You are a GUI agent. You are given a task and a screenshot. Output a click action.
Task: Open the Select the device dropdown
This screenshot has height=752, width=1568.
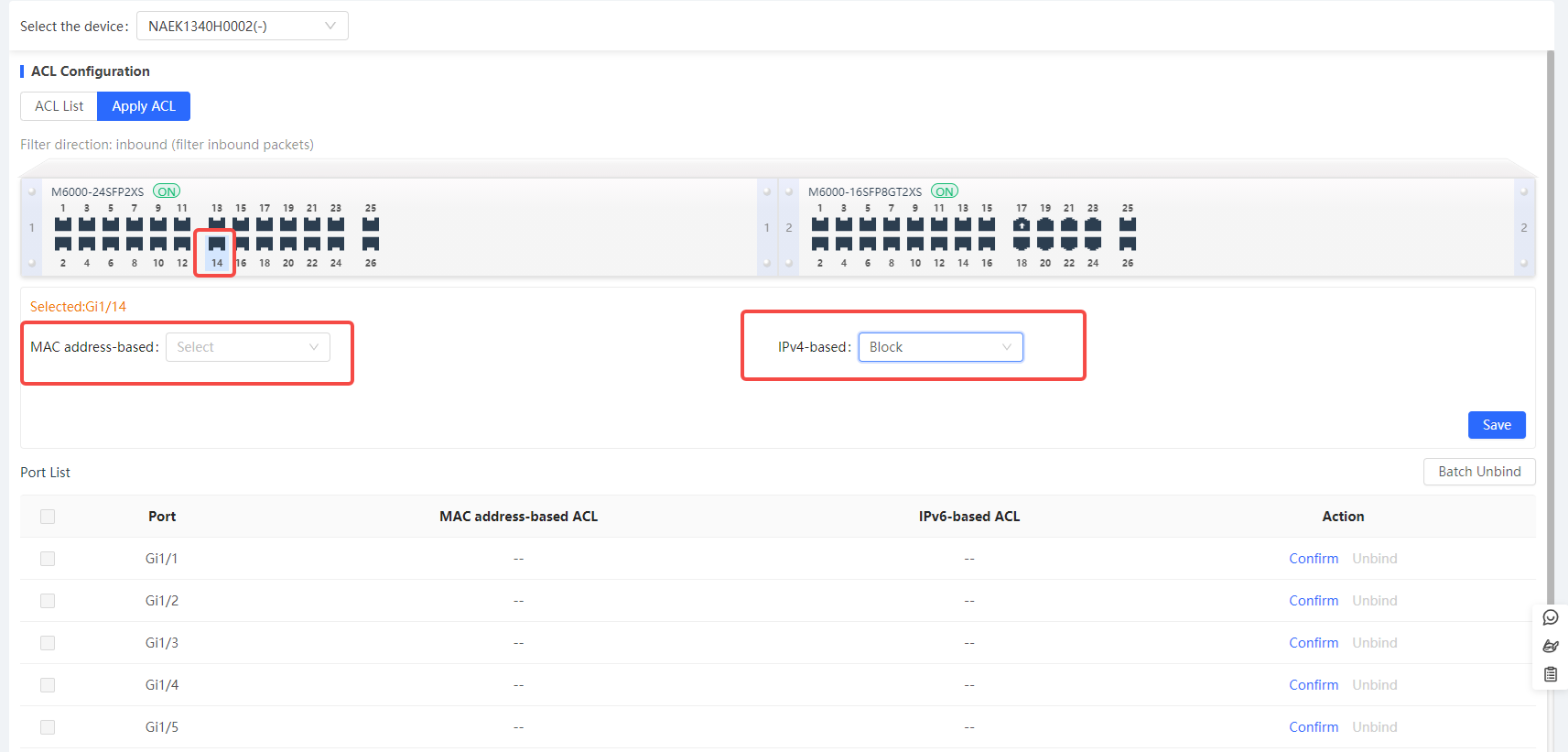[242, 27]
